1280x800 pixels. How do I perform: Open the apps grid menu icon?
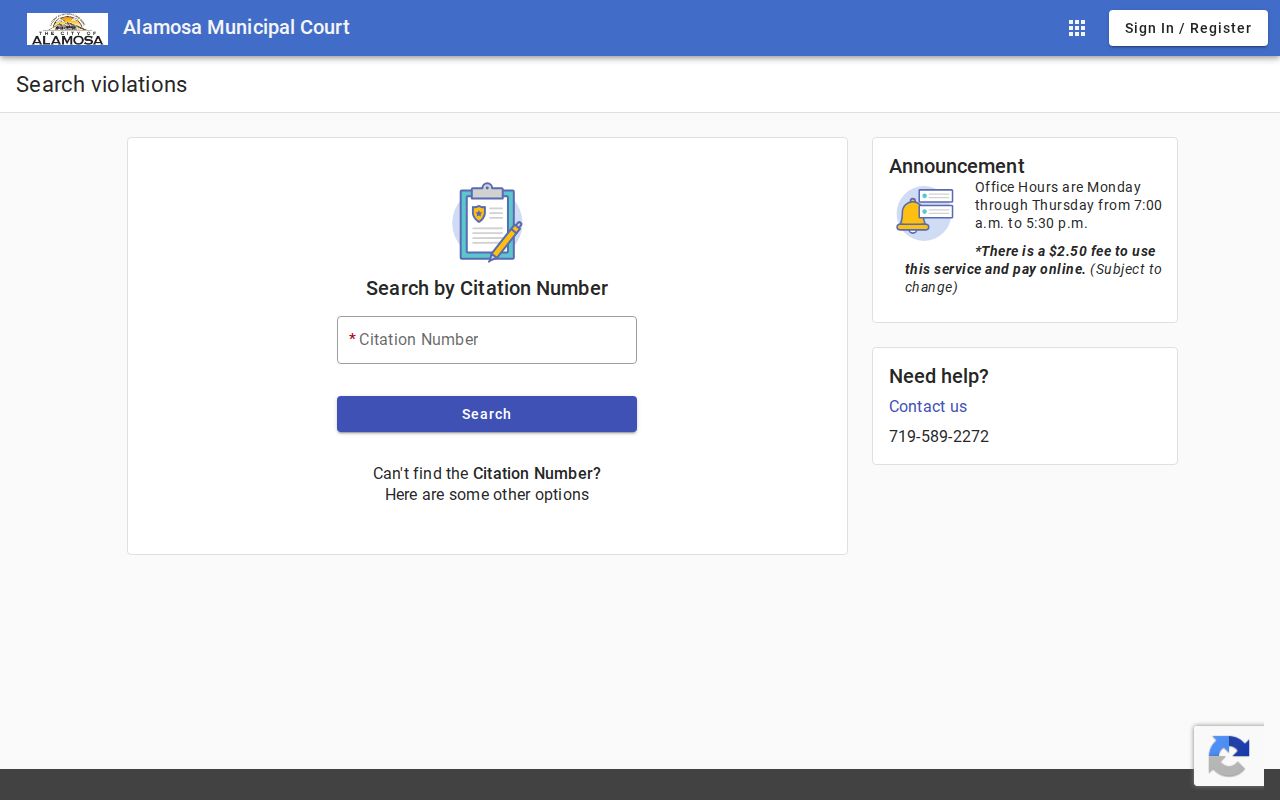1077,28
